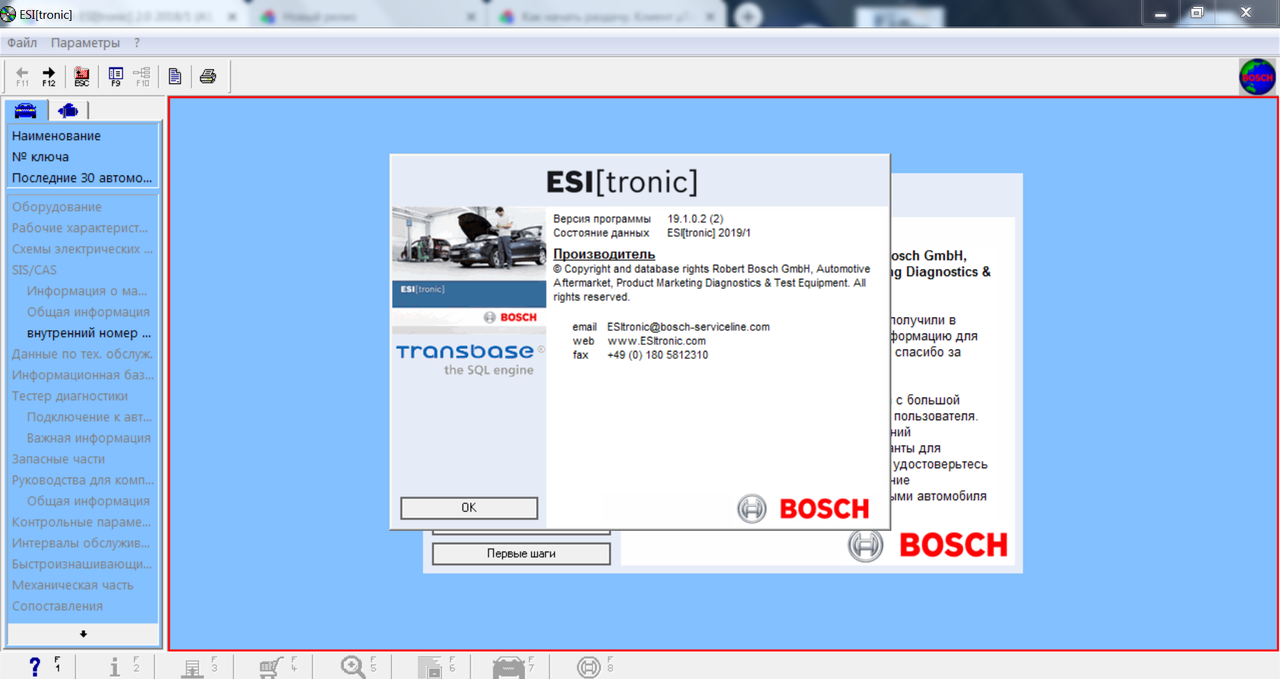Select Руководства для комп... entry
The height and width of the screenshot is (679, 1280).
click(83, 480)
